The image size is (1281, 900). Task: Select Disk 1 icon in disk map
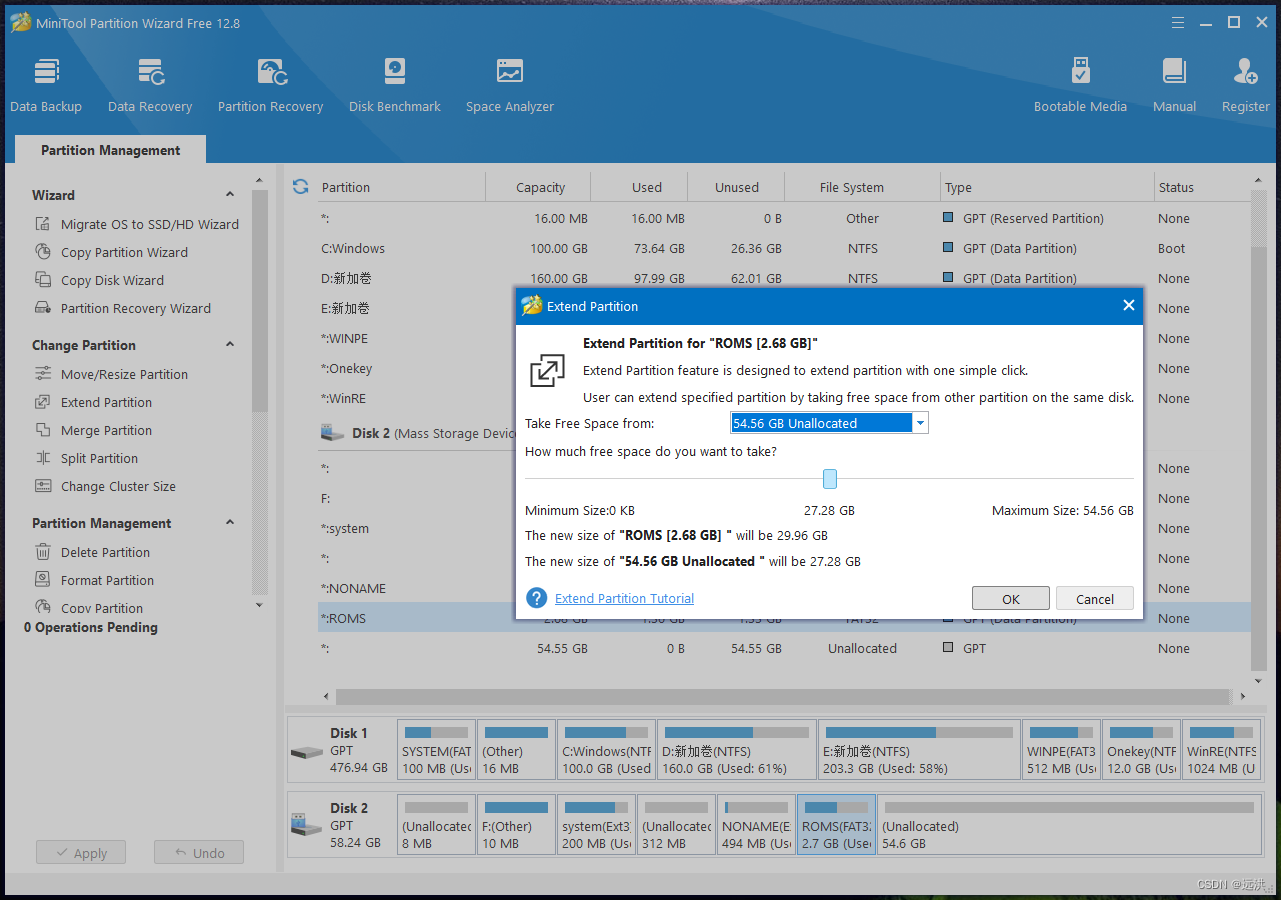pyautogui.click(x=306, y=751)
